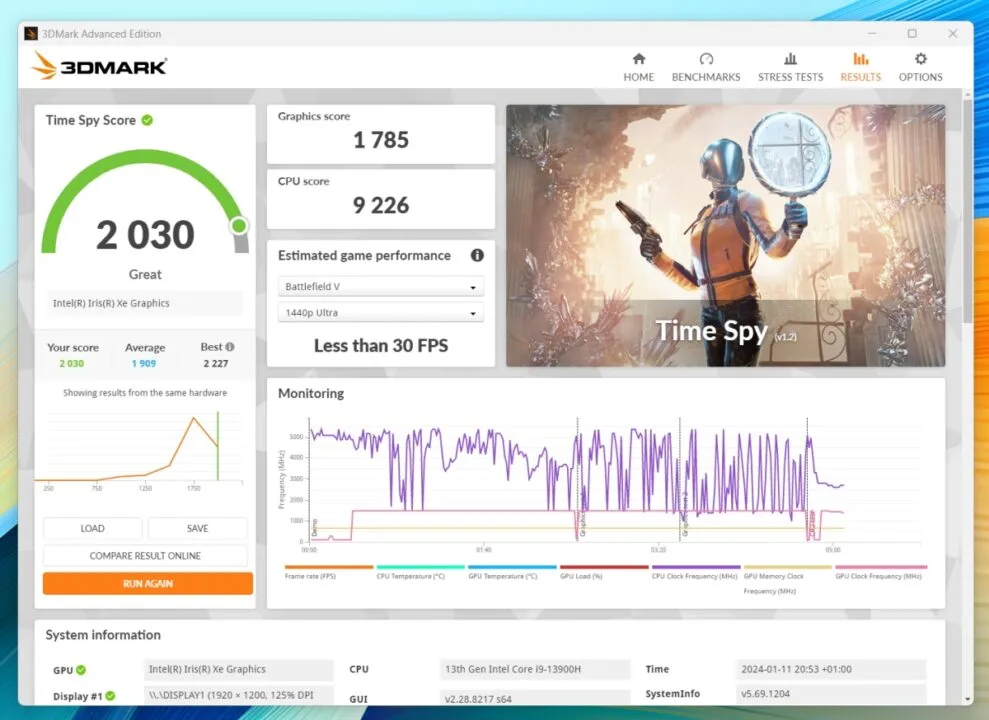
Task: Click the CPU Clock Frequency purple legend swatch
Action: point(696,567)
